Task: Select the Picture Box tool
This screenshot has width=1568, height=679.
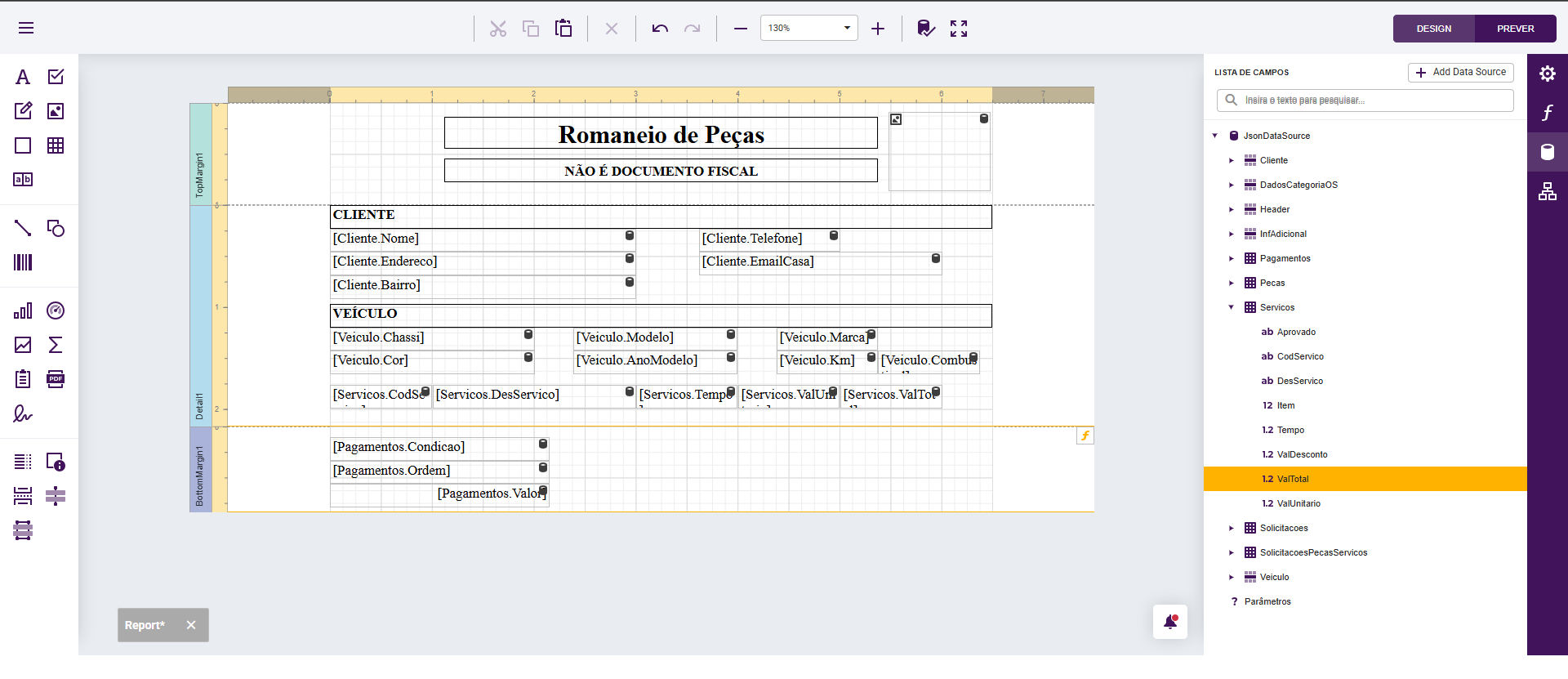Action: coord(56,111)
